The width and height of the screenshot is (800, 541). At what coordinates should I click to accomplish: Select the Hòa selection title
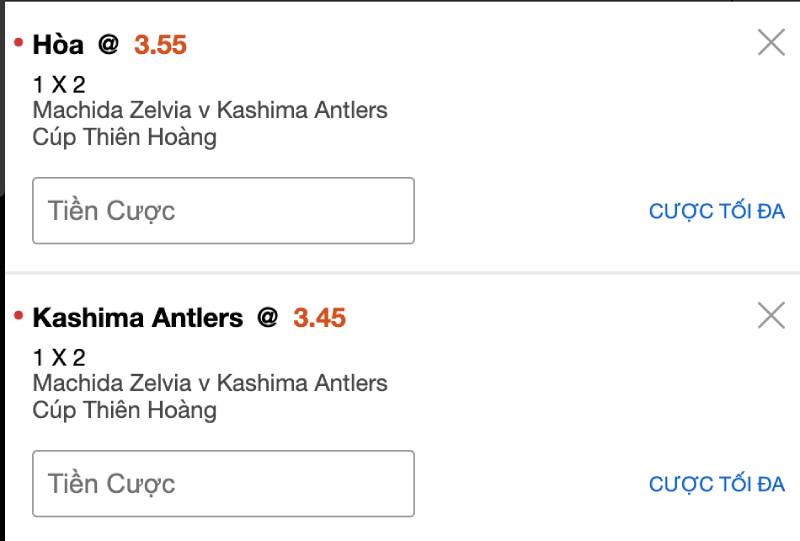click(58, 45)
